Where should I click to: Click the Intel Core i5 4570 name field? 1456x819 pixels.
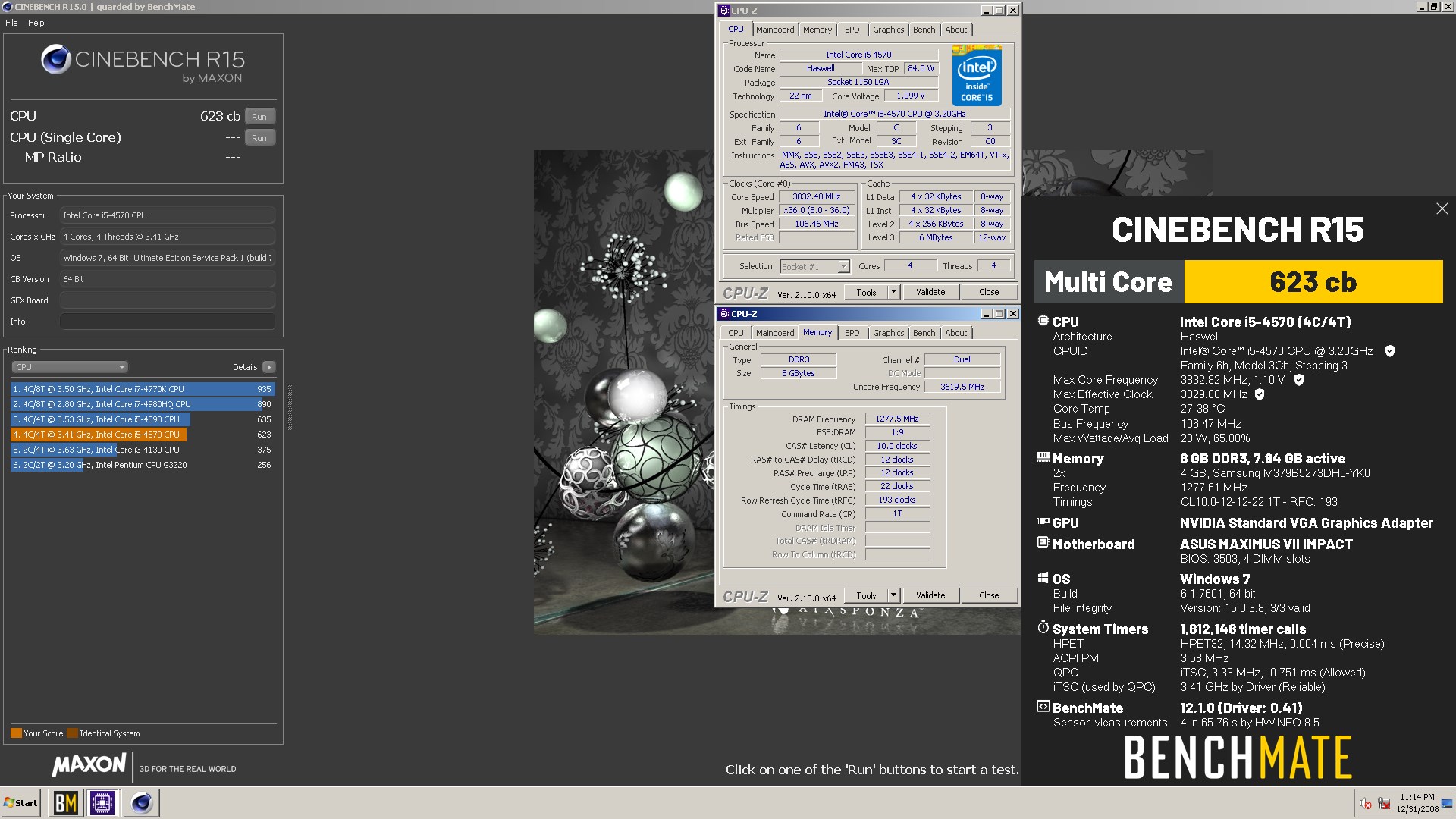pos(858,55)
